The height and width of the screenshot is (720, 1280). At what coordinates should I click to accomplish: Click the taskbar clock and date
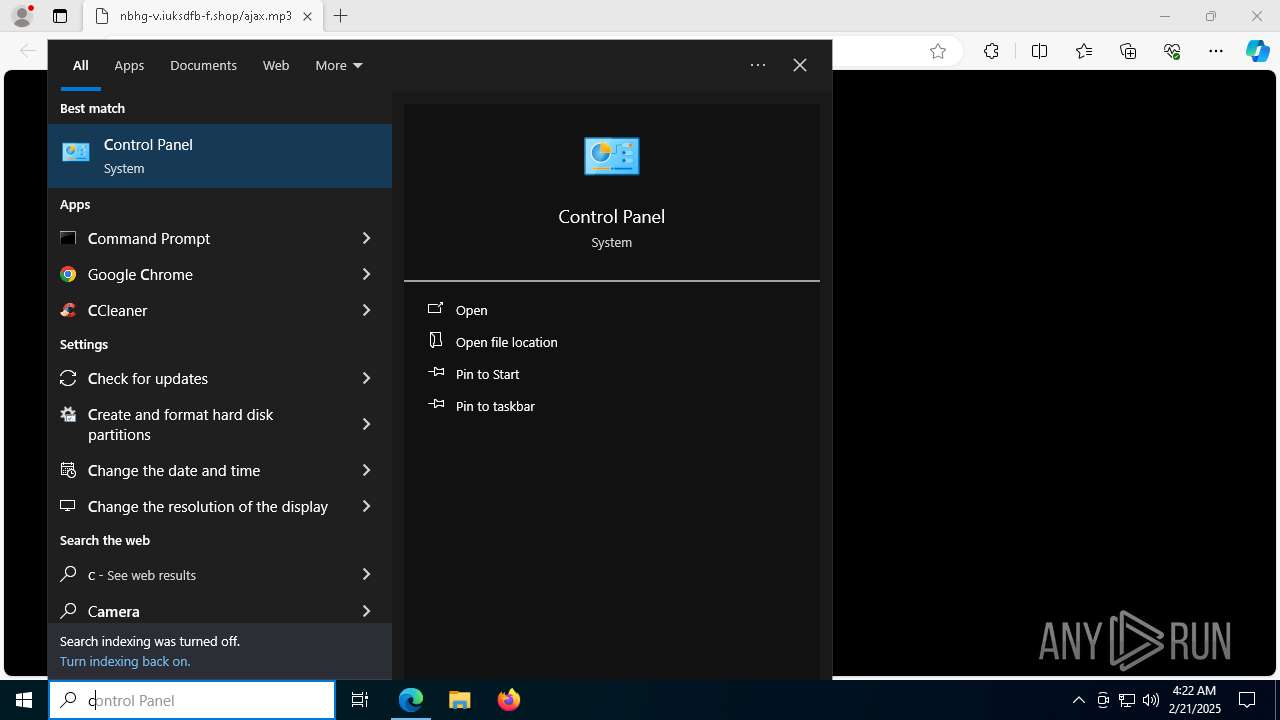(x=1195, y=700)
